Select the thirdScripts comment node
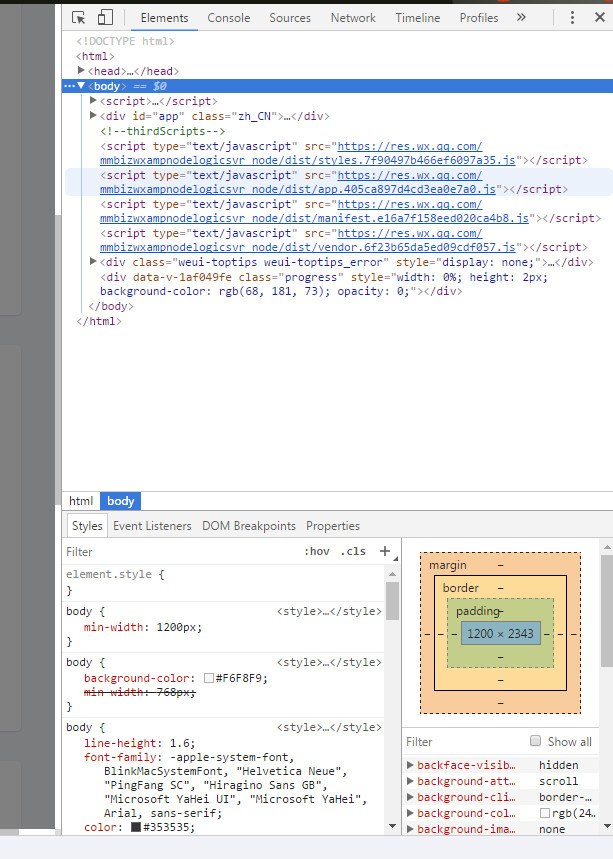 pyautogui.click(x=163, y=131)
